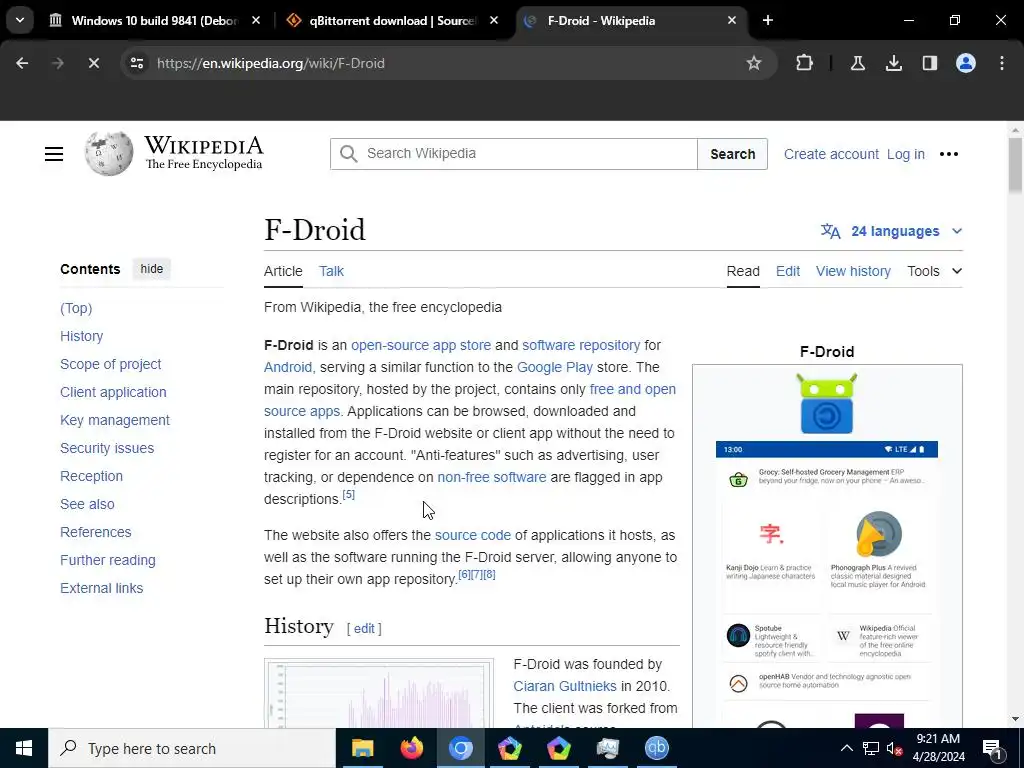Screen dimensions: 1024x768
Task: Follow the software repository link
Action: click(581, 345)
